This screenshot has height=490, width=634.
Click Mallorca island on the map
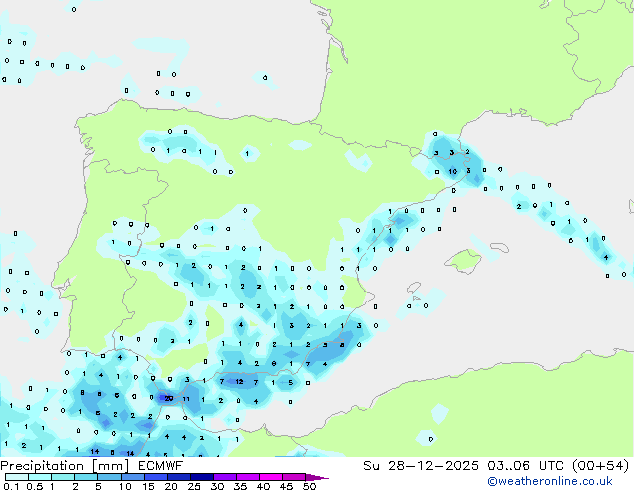point(464,261)
